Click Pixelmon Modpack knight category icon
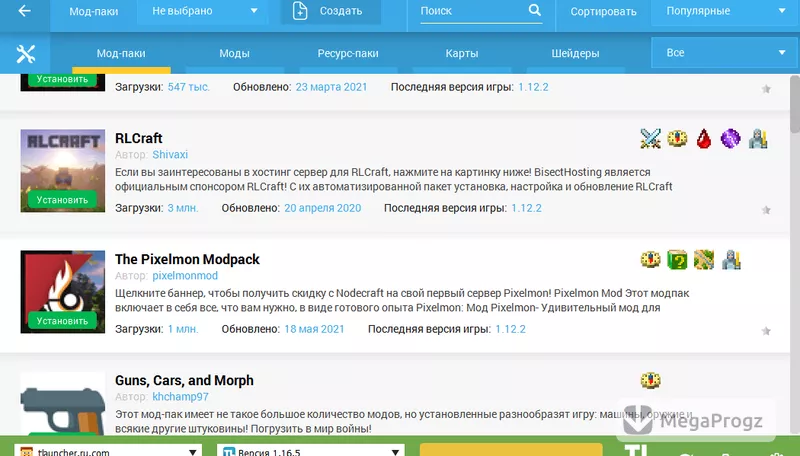 (x=731, y=260)
